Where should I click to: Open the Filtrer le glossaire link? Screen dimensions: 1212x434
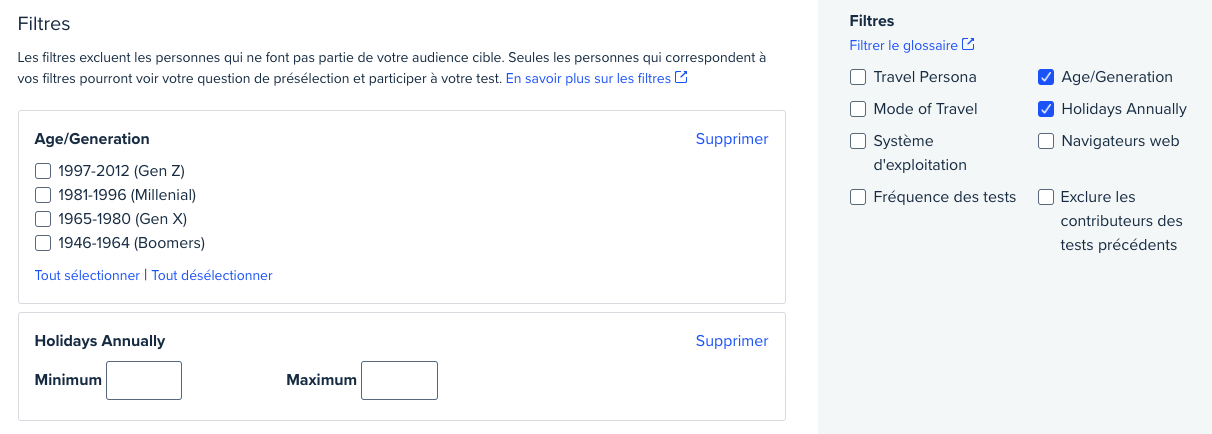(x=903, y=45)
